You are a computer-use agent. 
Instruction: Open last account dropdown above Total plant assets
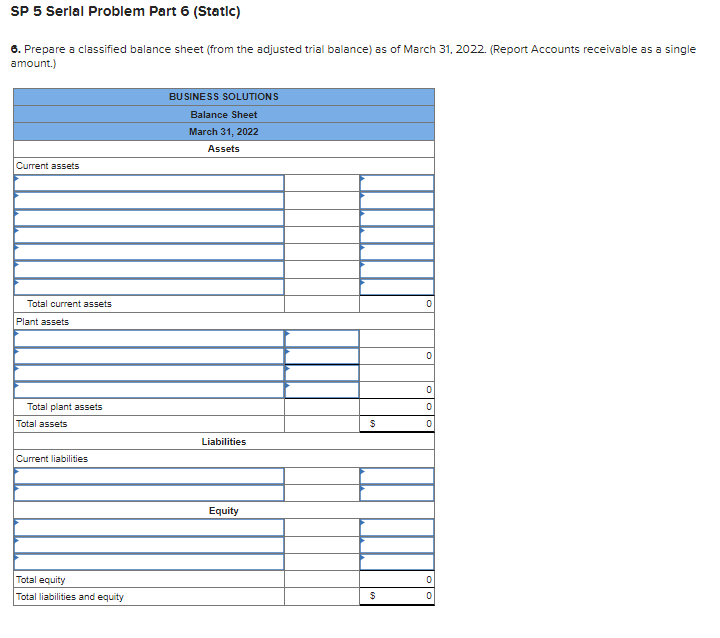[149, 390]
